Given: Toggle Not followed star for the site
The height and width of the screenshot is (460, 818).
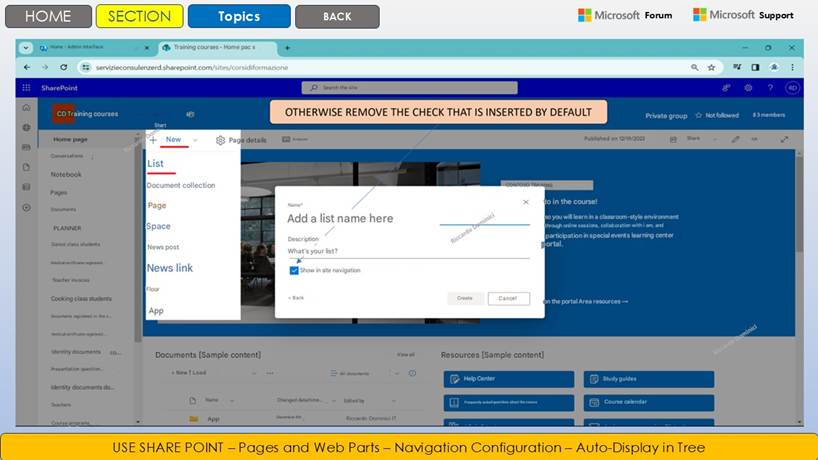Looking at the screenshot, I should (699, 115).
